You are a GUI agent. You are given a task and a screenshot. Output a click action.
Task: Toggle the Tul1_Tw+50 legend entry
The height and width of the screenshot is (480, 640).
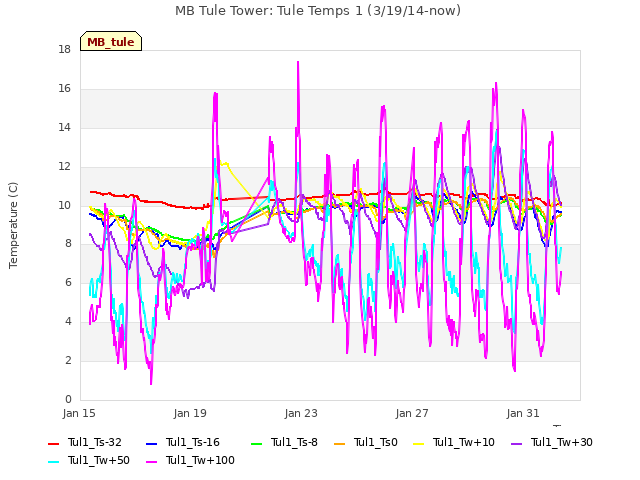89,460
